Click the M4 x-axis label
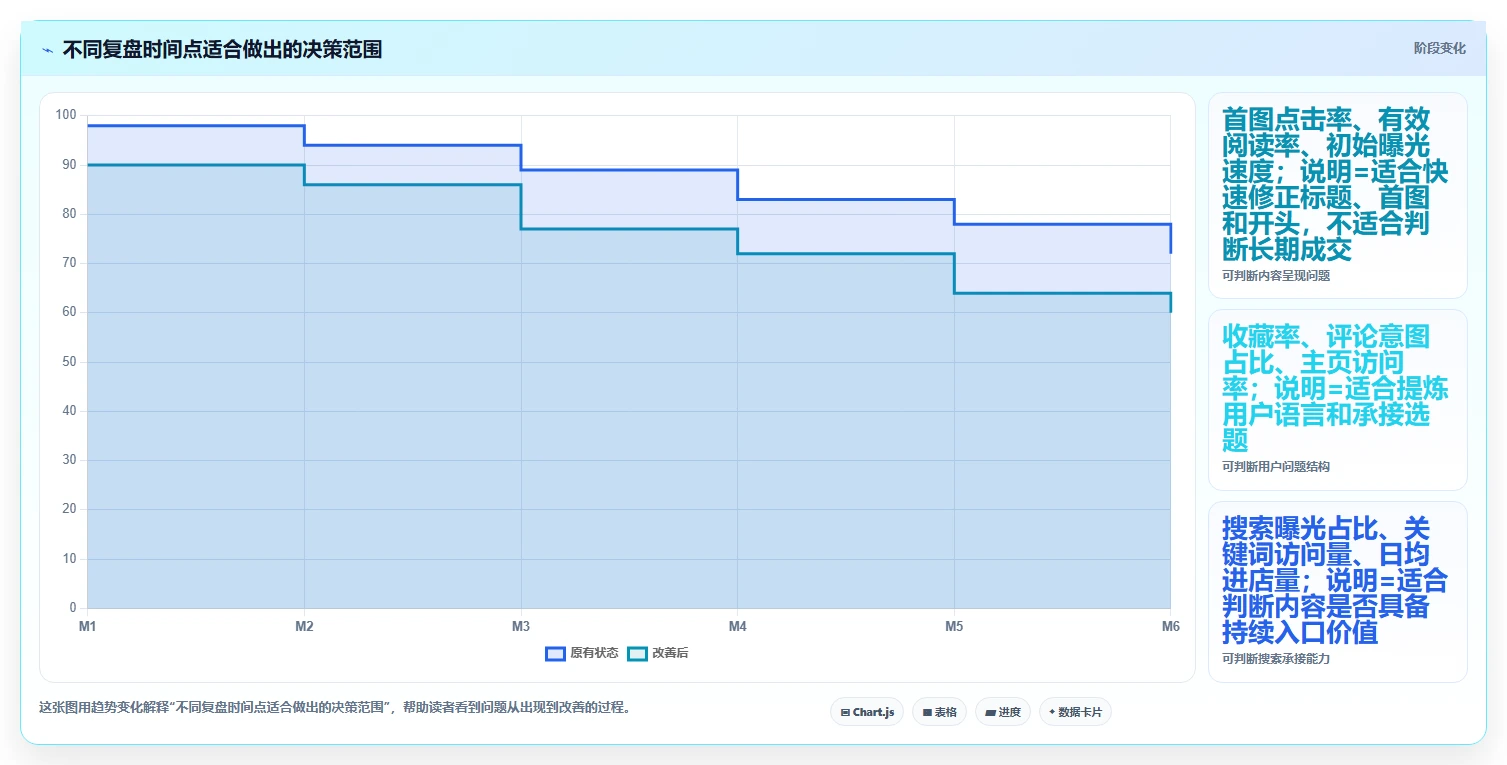Viewport: 1507px width, 765px height. (x=737, y=626)
